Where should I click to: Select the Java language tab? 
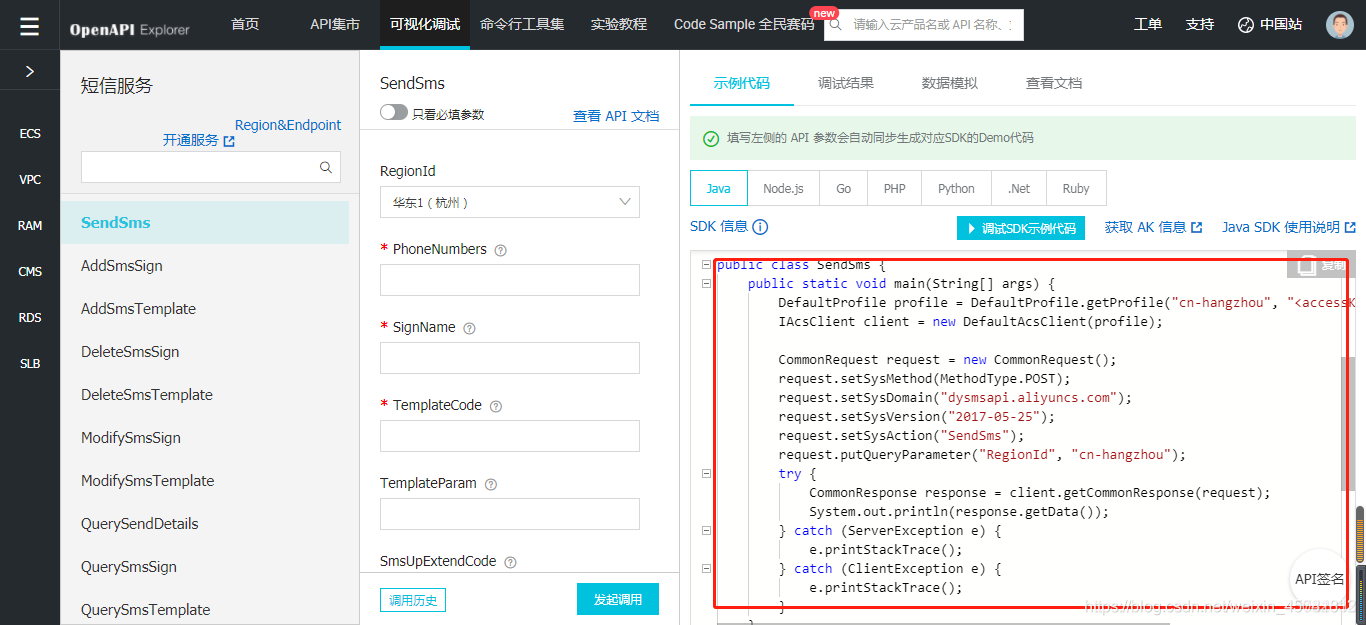click(718, 188)
